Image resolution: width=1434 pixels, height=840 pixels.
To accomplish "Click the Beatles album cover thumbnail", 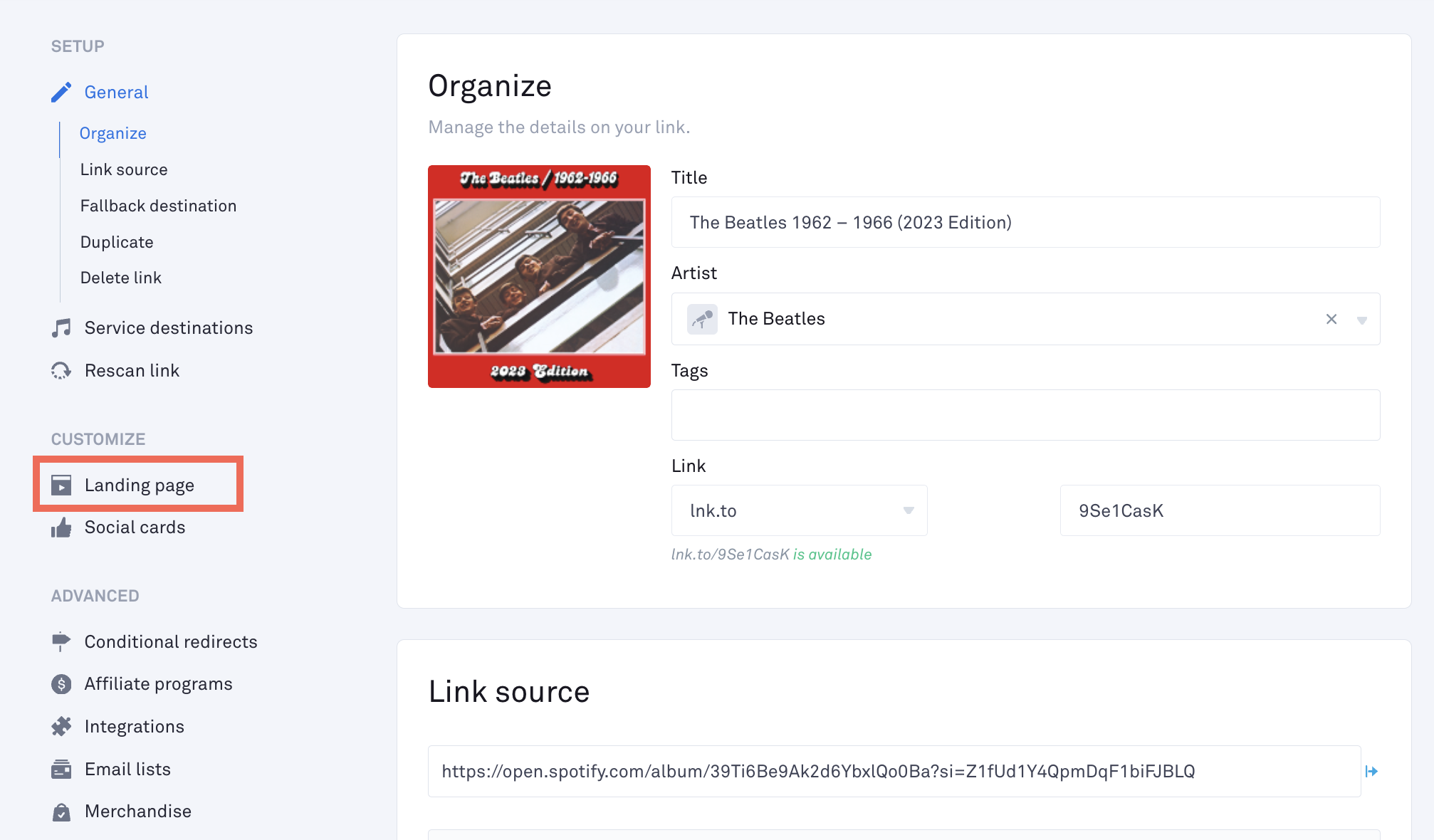I will (539, 276).
